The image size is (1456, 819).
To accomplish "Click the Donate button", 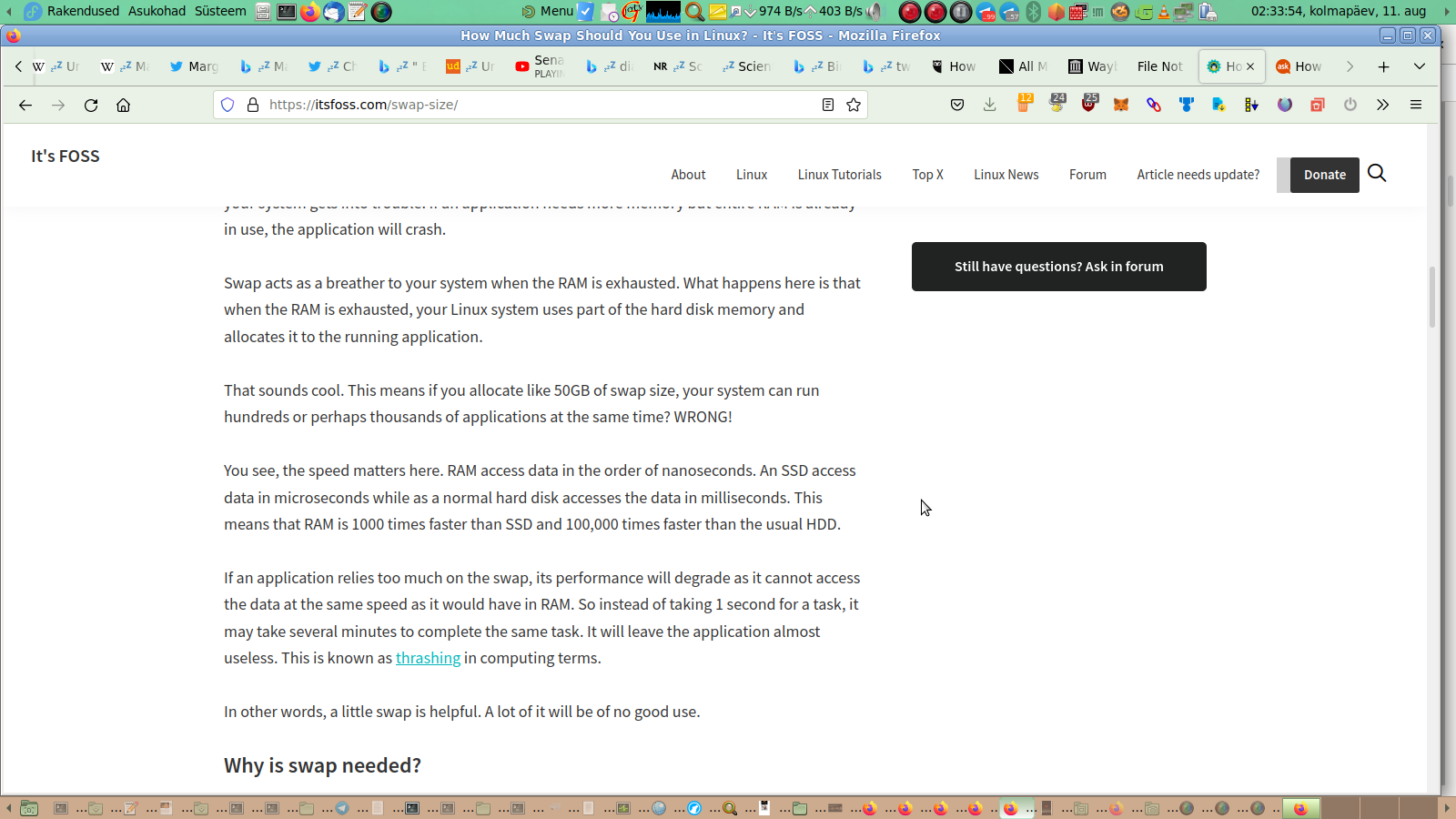I will point(1325,175).
